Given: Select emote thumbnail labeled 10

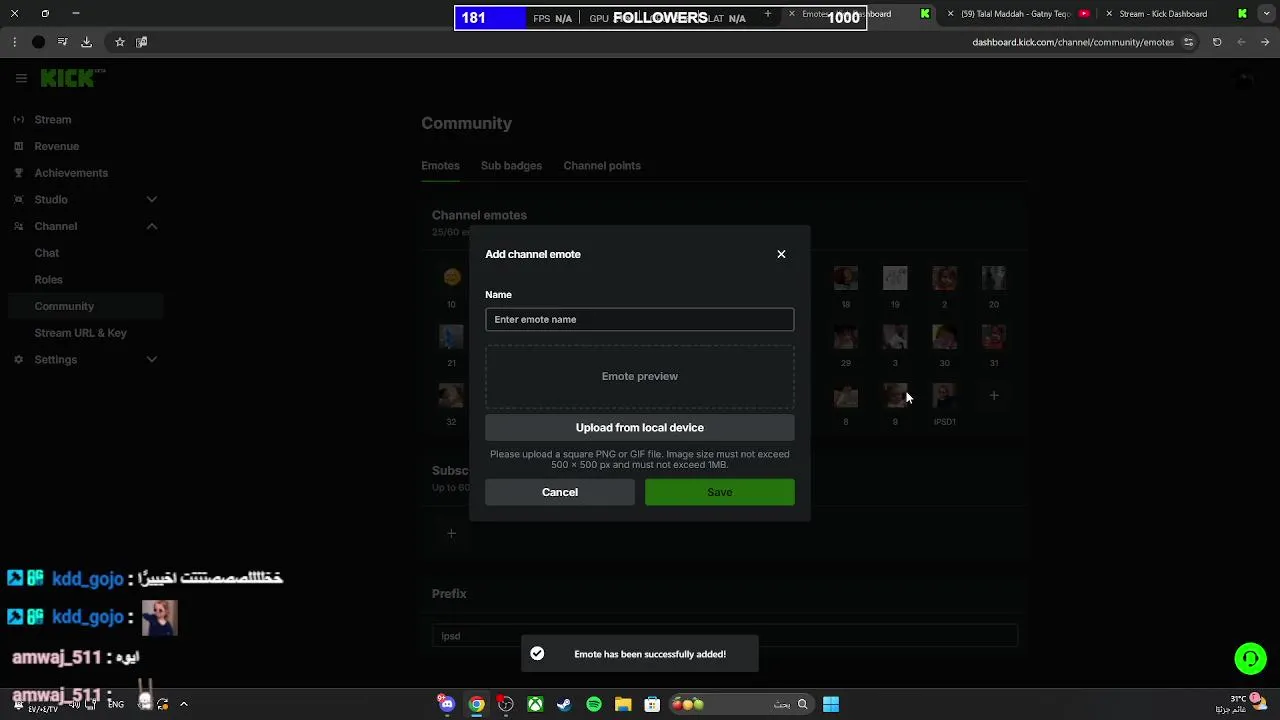Looking at the screenshot, I should click(x=451, y=278).
